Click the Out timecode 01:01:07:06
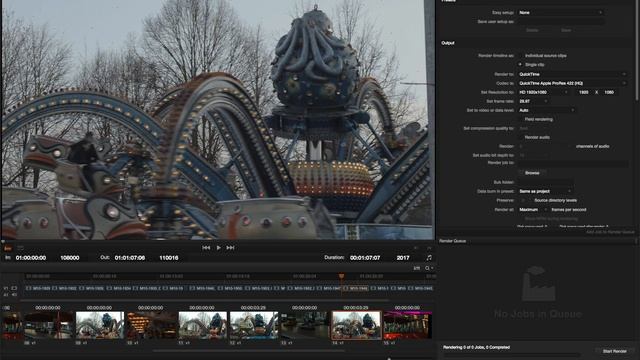Viewport: 640px width, 360px height. [130, 258]
